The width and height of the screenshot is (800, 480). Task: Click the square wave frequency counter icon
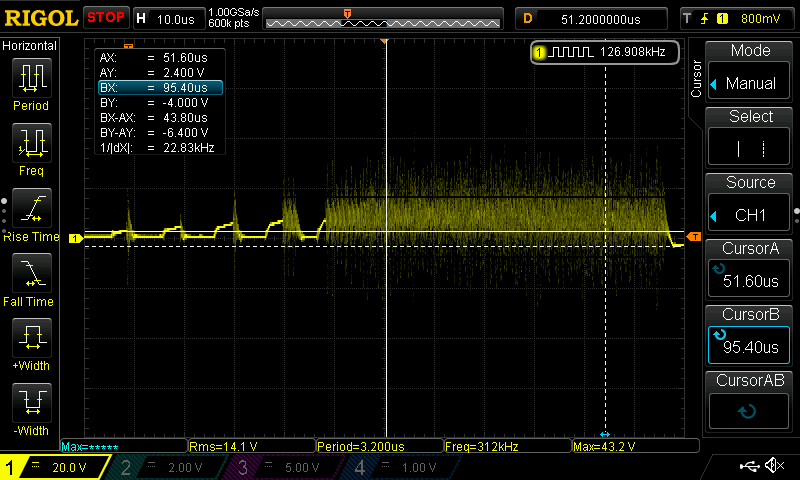[x=571, y=52]
